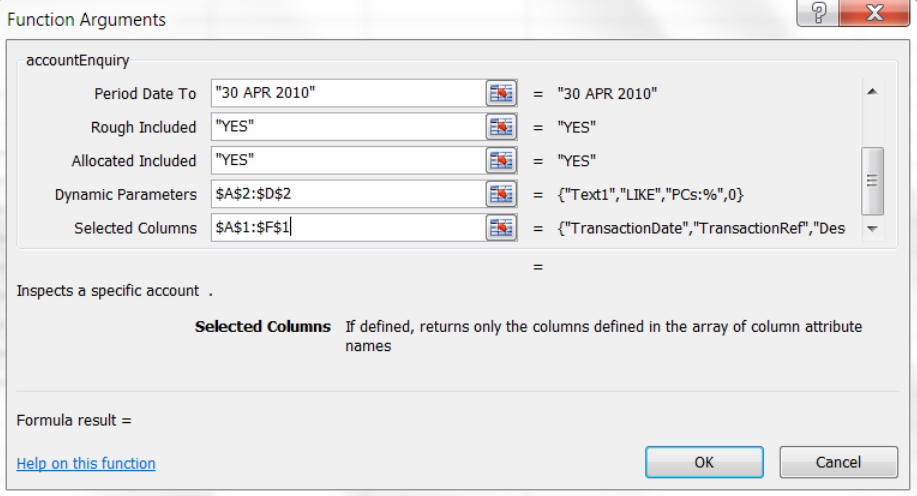Click range selector icon for Rough Included
The image size is (917, 496).
[x=501, y=127]
